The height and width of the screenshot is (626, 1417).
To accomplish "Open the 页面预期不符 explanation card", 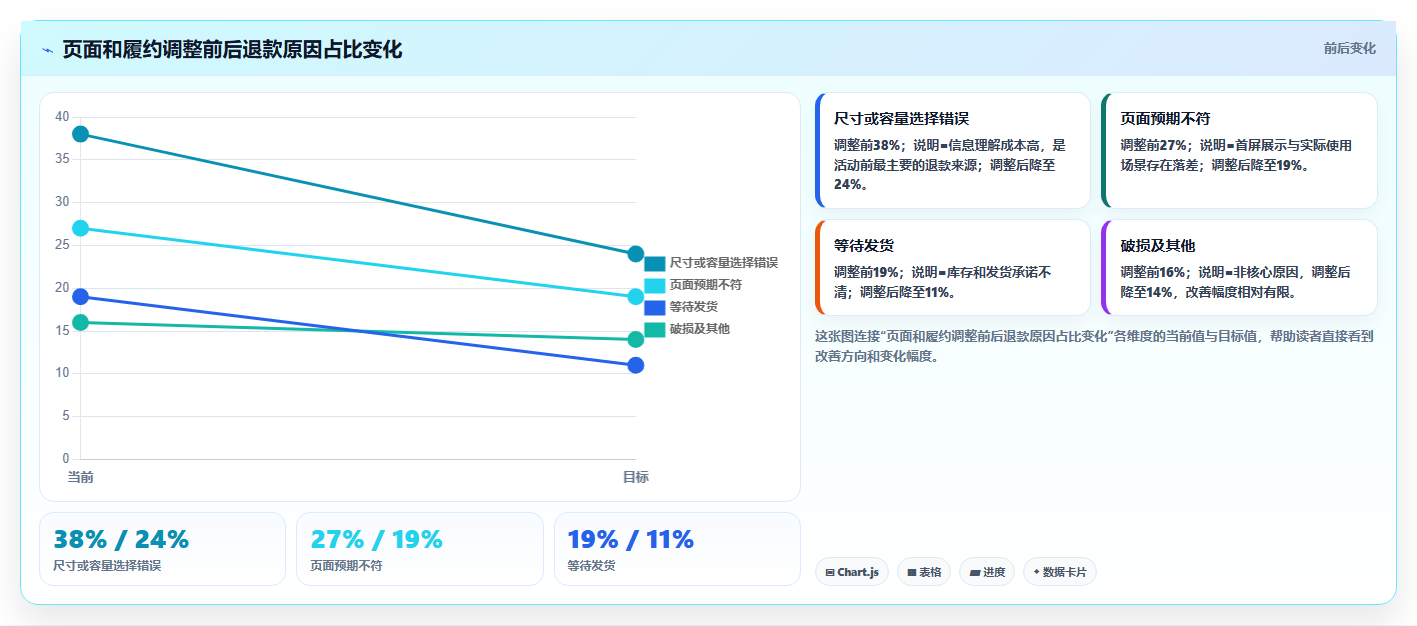I will pos(1239,150).
